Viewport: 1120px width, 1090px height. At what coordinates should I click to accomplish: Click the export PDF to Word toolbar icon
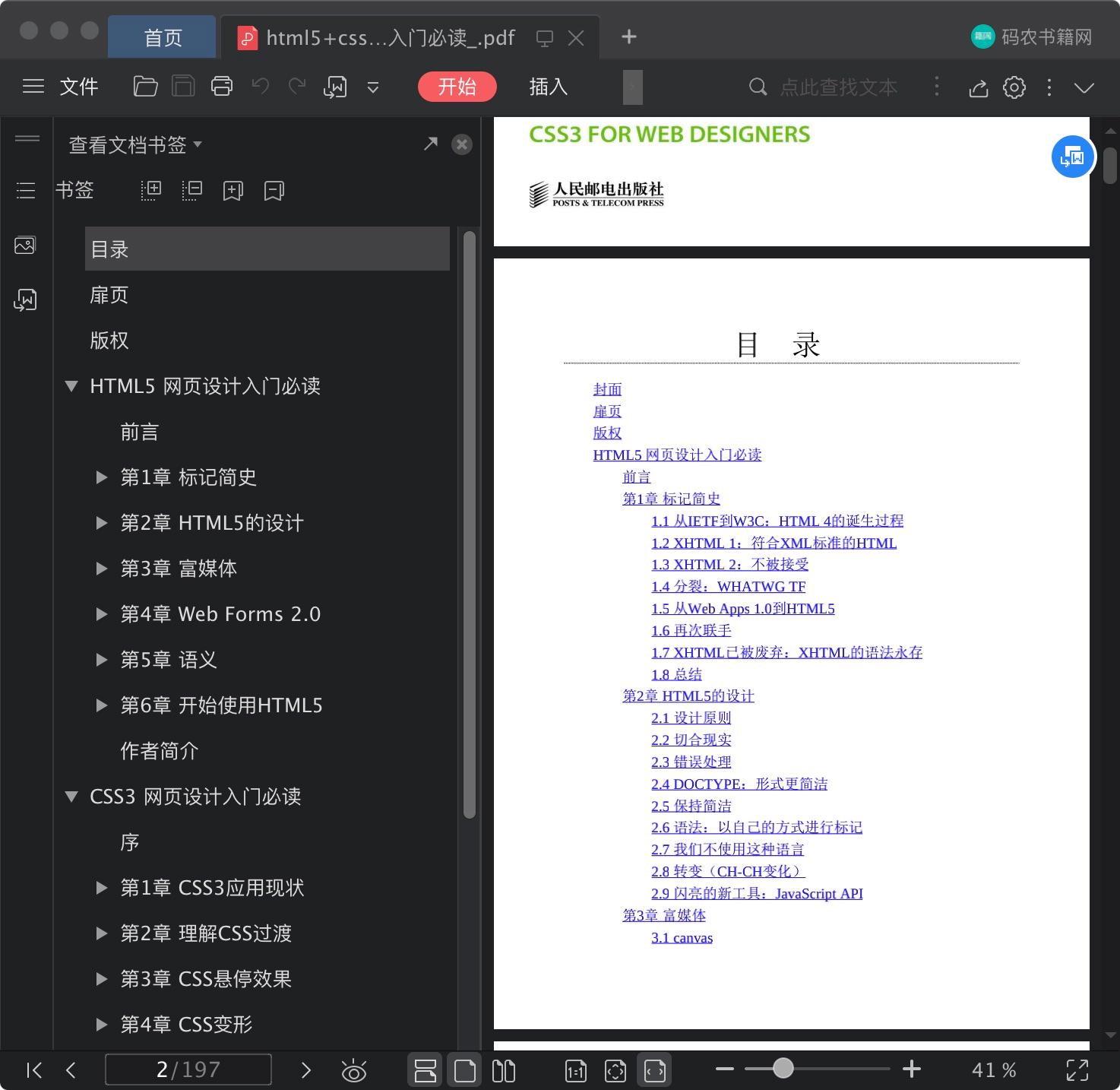(x=335, y=87)
